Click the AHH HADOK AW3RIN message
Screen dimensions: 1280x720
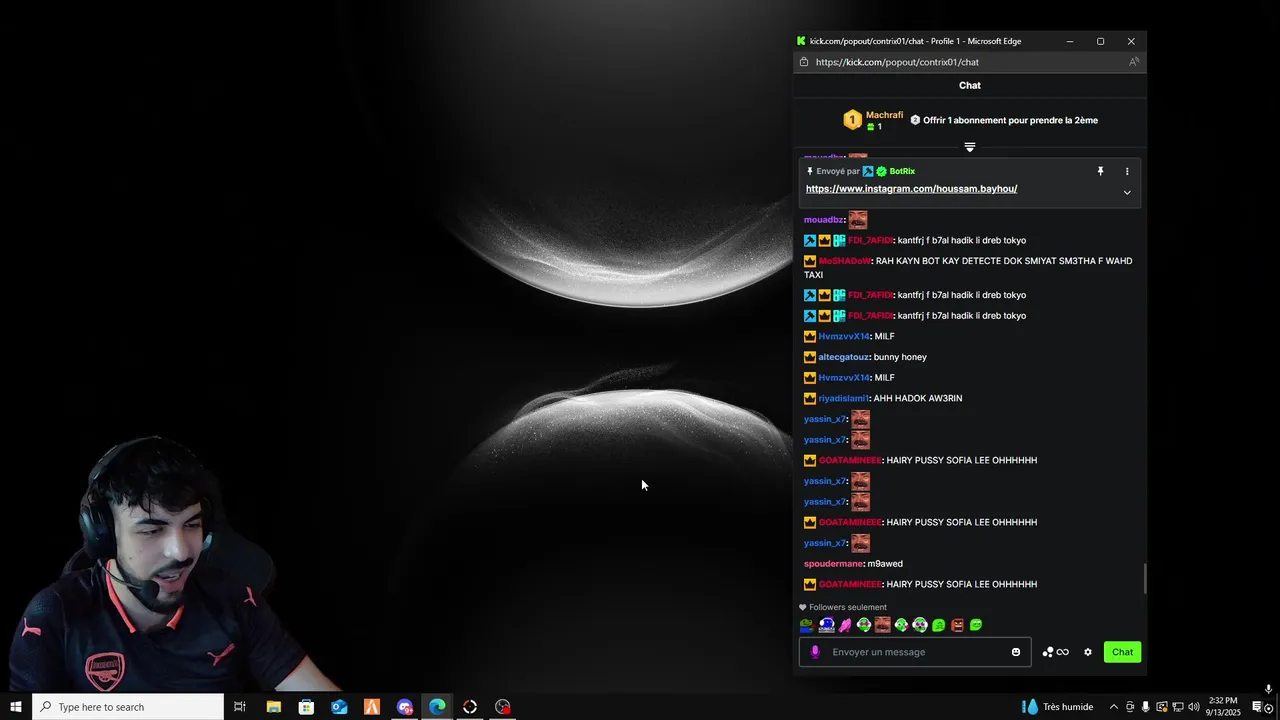point(918,398)
